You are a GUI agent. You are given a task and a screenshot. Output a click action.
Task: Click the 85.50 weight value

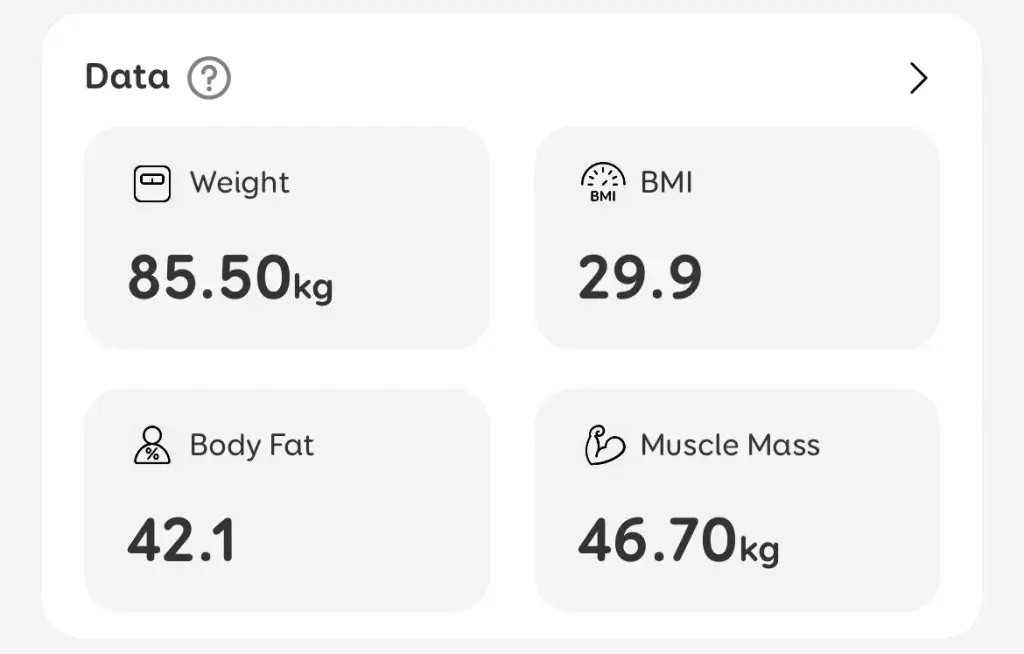209,278
